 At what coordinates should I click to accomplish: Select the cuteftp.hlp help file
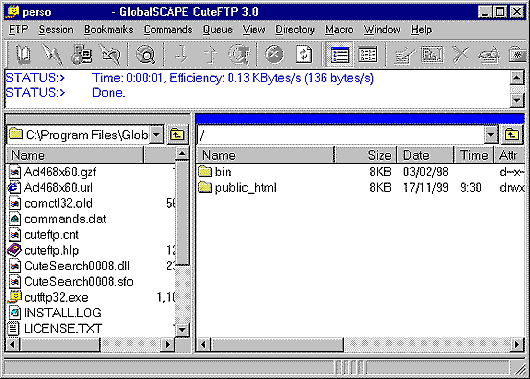43,250
